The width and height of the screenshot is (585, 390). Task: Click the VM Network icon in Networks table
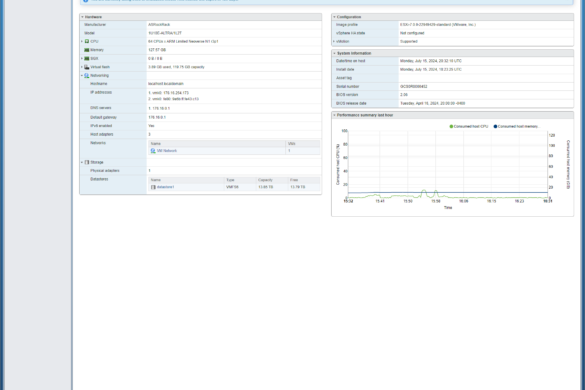point(153,151)
